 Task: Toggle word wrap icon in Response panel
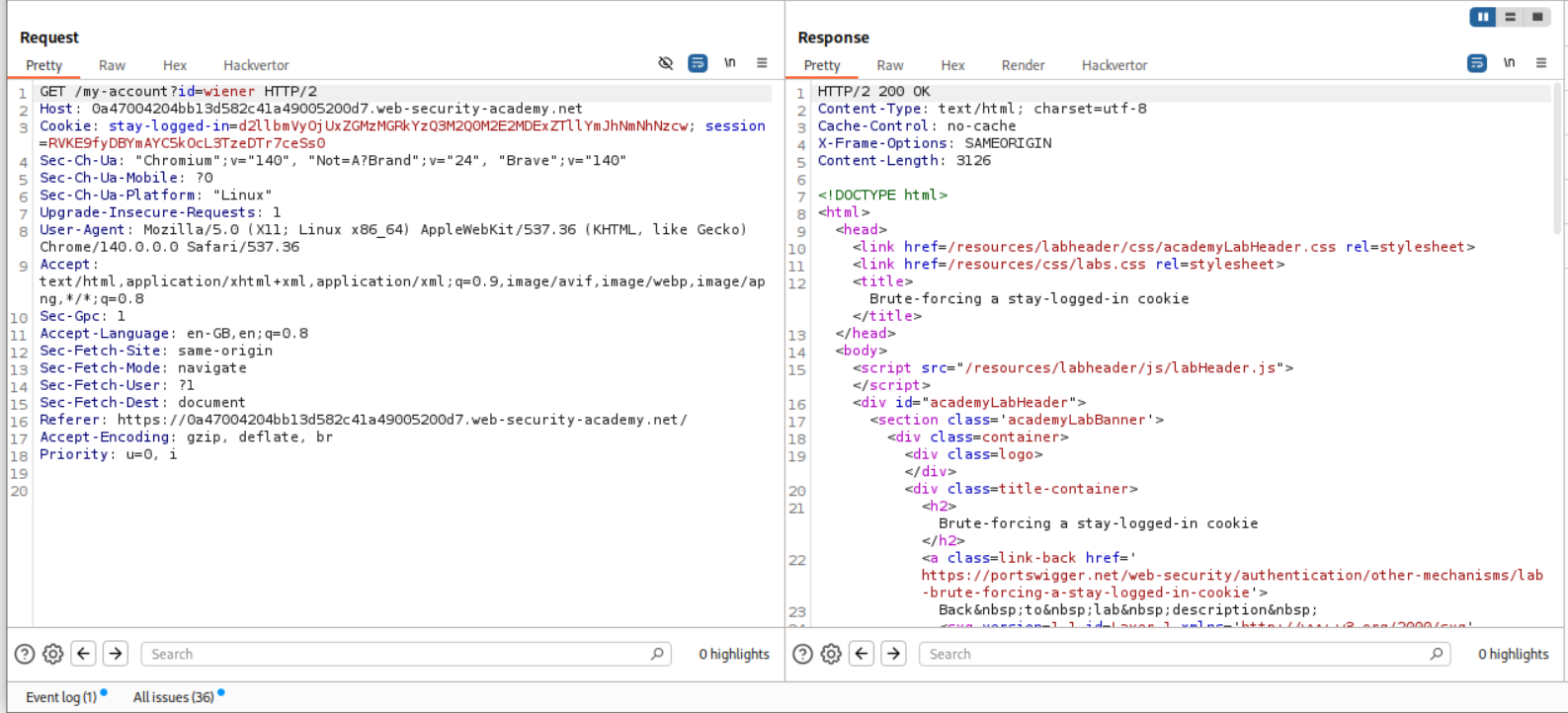[1476, 63]
